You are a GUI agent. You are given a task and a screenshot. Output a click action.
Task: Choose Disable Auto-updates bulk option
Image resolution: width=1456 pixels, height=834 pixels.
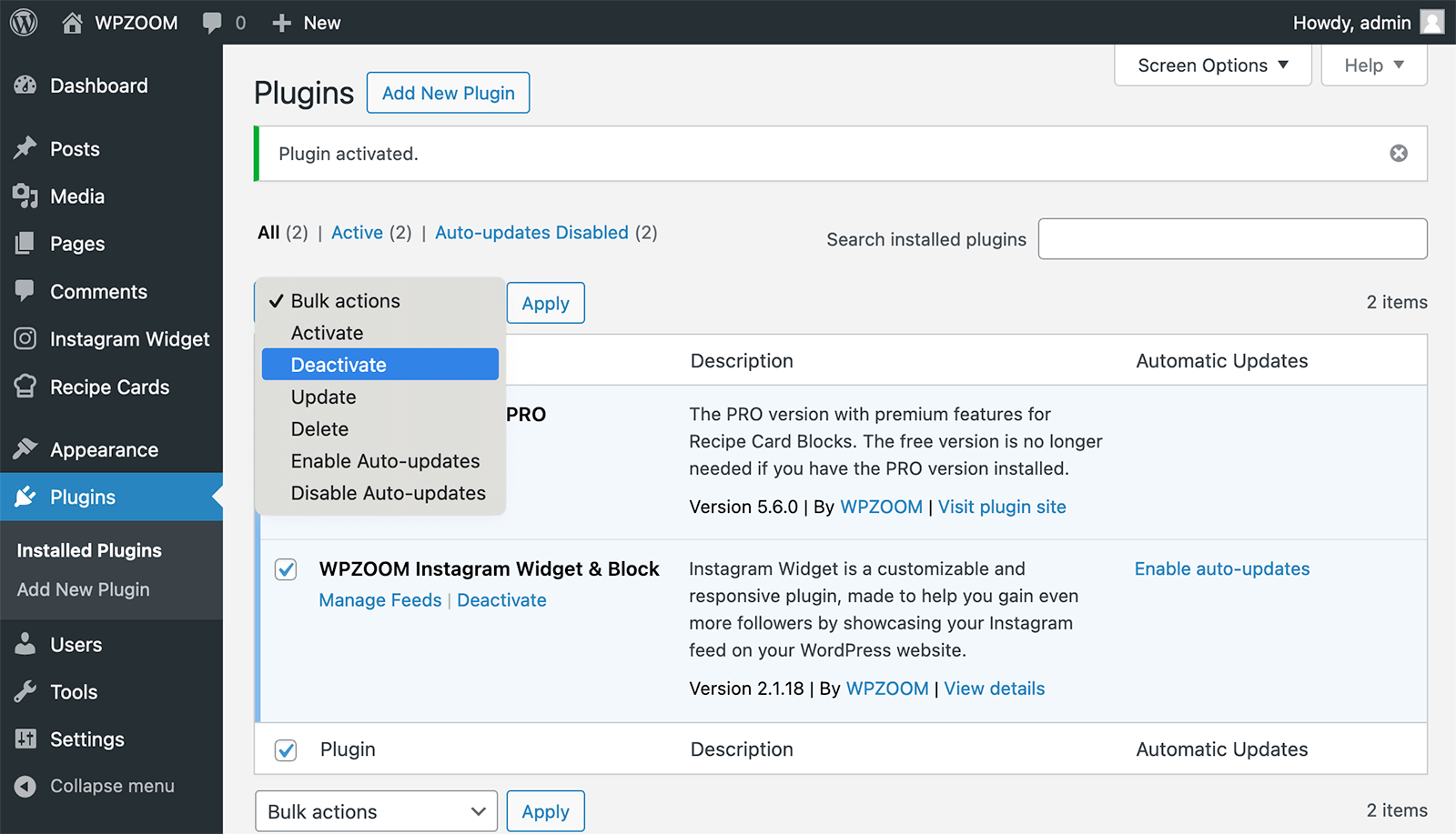tap(380, 493)
